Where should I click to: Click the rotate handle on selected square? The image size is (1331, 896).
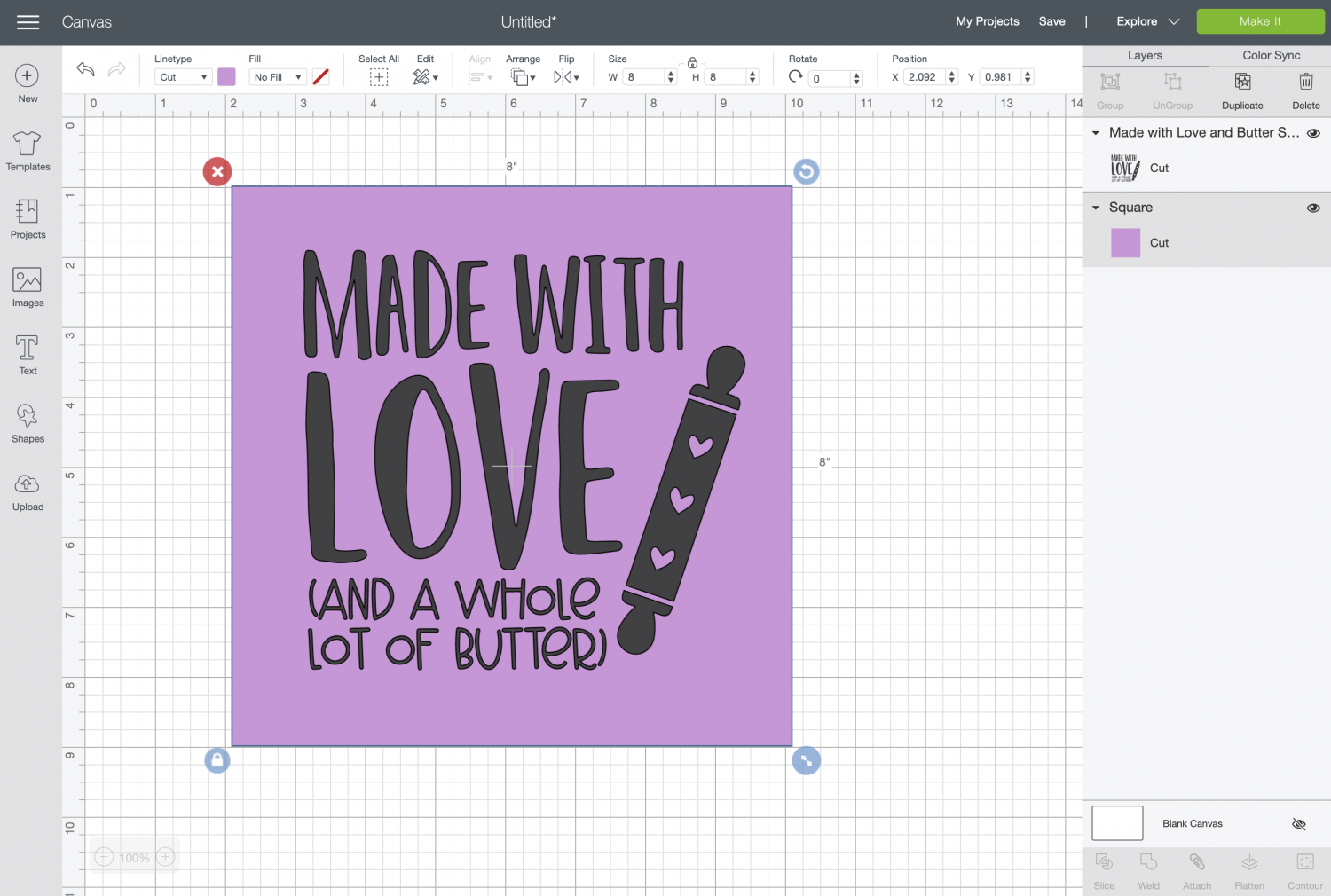(806, 171)
